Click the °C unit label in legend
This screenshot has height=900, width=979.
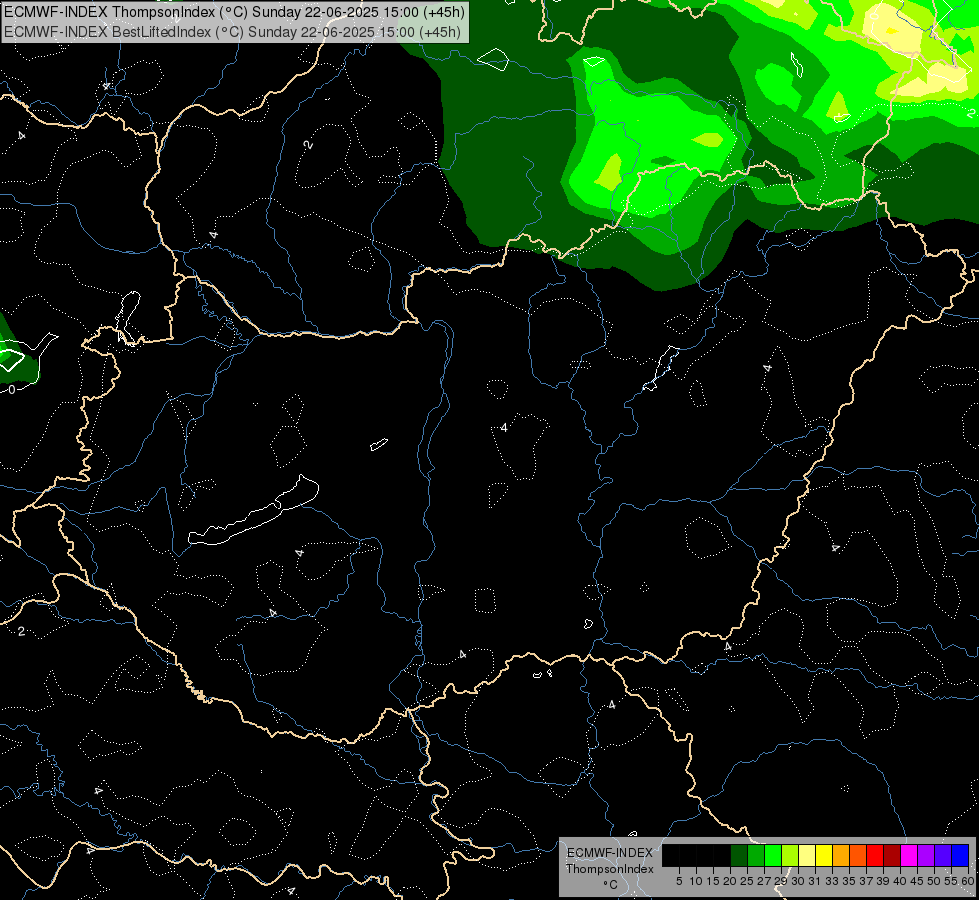610,885
